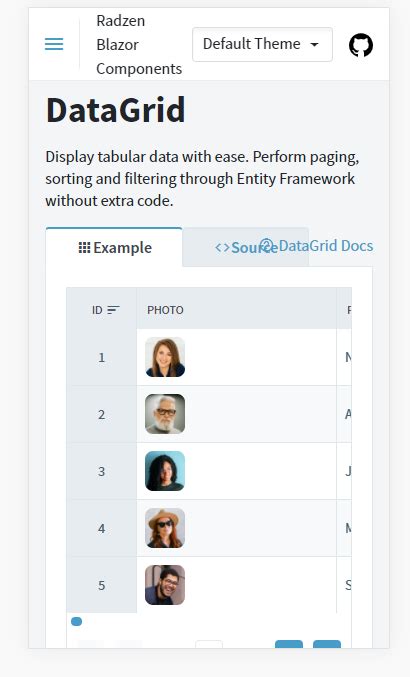
Task: Click the horizontal scrollbar thumb below grid
Action: click(76, 622)
